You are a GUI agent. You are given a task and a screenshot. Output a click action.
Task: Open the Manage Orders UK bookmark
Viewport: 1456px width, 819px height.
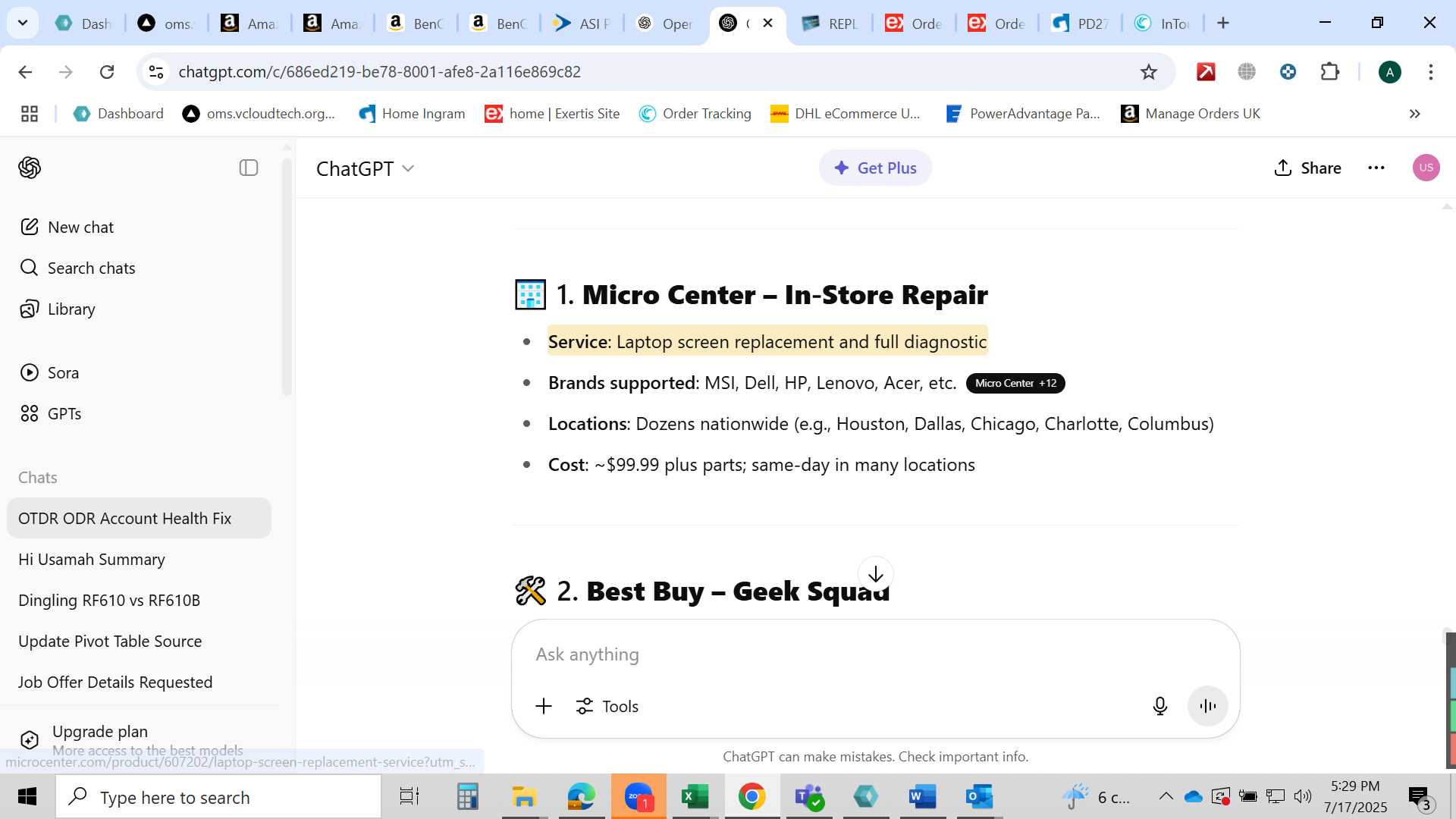point(1191,114)
